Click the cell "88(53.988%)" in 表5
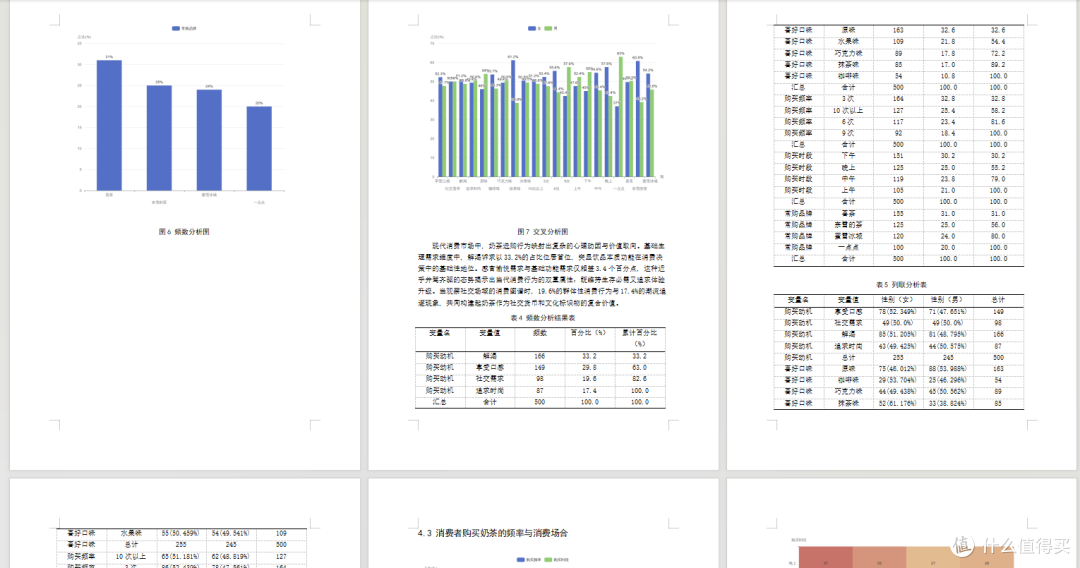Viewport: 1080px width, 568px height. [947, 369]
